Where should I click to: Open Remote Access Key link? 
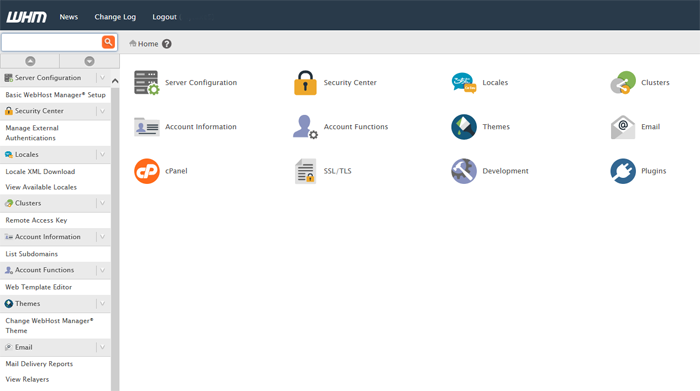36,220
